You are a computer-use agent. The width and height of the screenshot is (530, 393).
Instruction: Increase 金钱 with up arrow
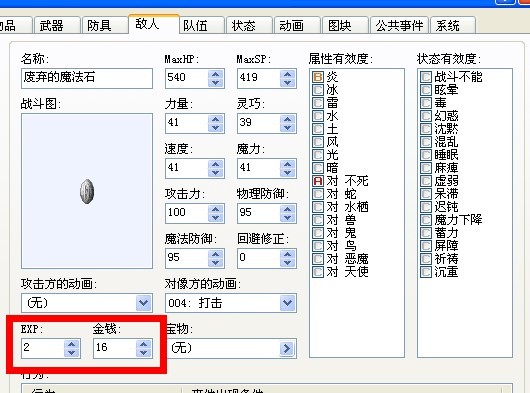(144, 344)
